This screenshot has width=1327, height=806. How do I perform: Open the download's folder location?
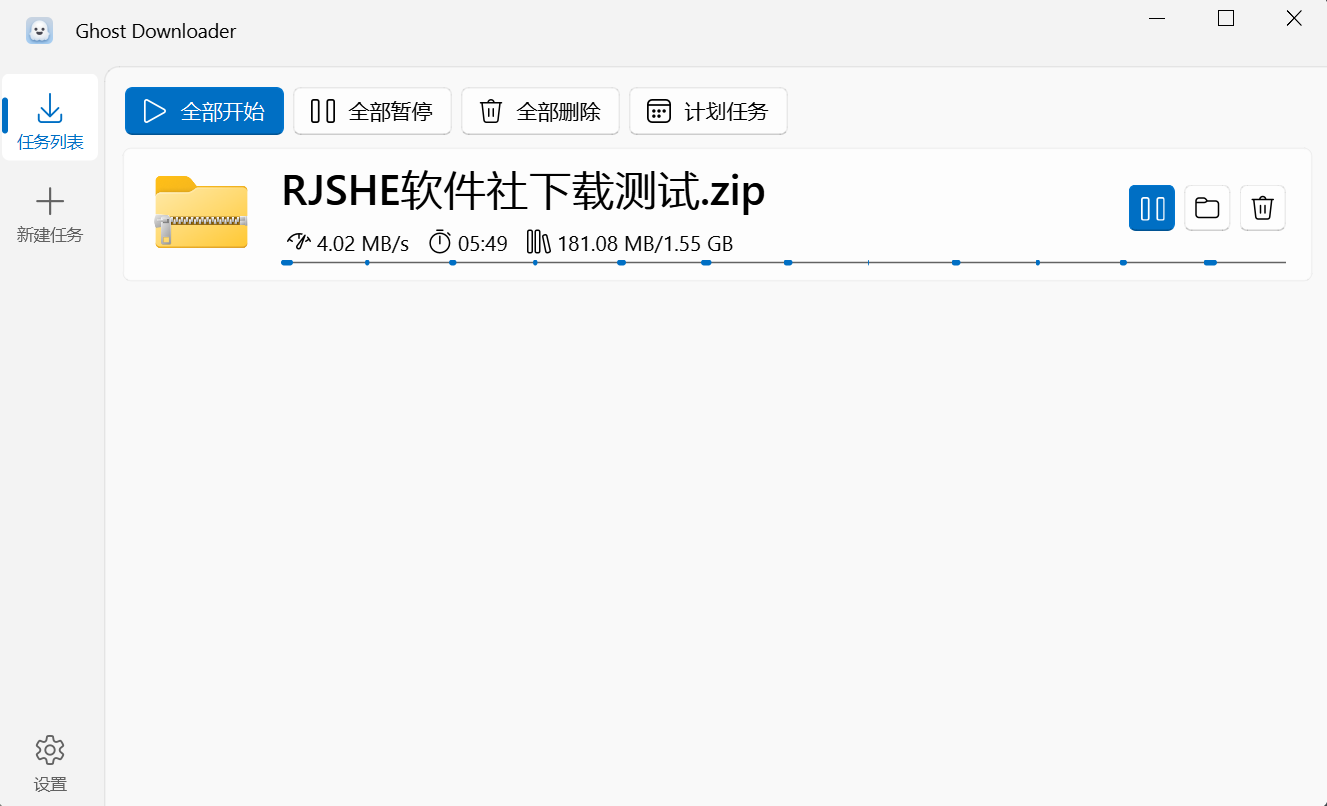[x=1207, y=208]
